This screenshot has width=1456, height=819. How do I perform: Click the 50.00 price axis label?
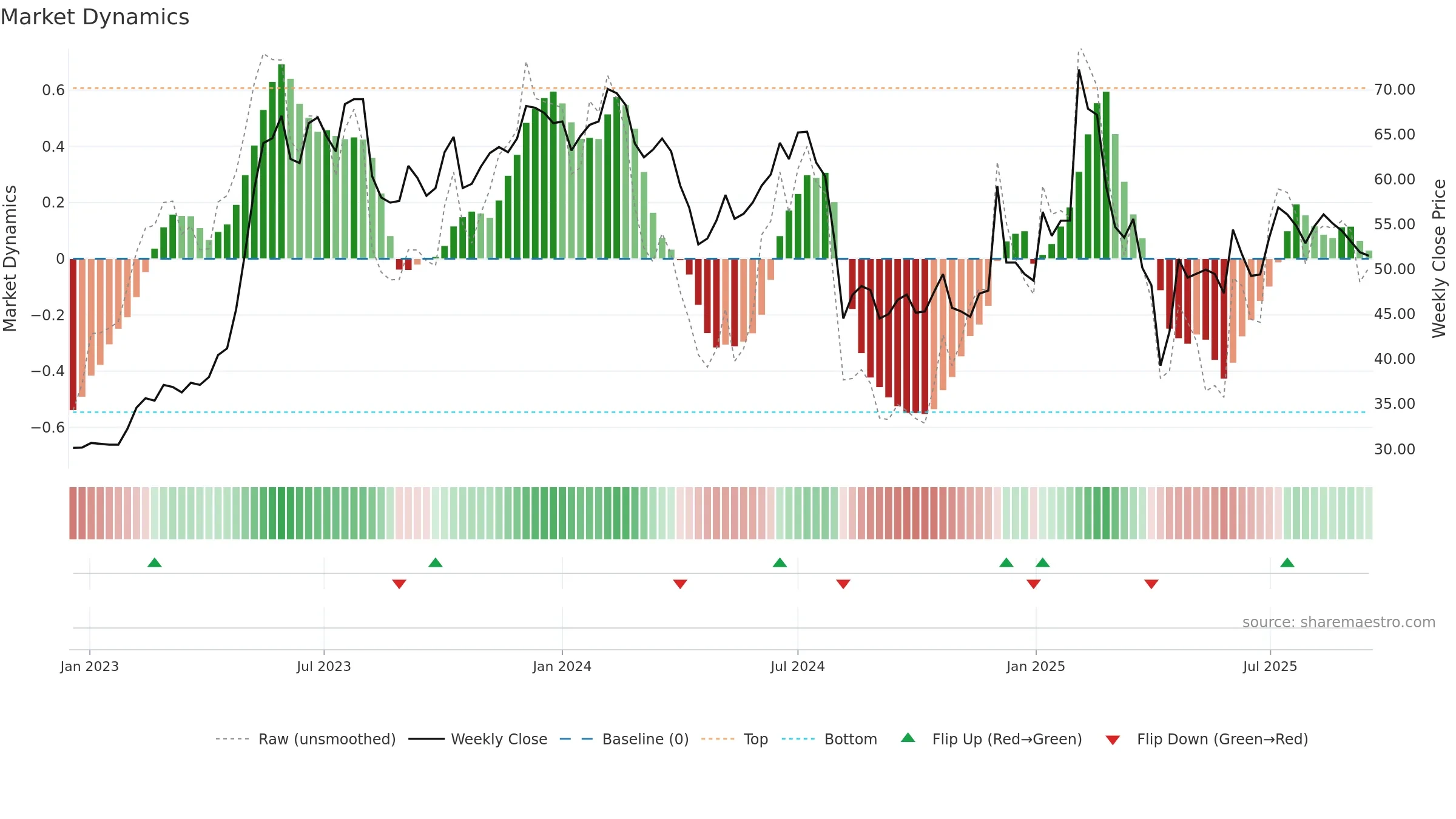[1395, 269]
